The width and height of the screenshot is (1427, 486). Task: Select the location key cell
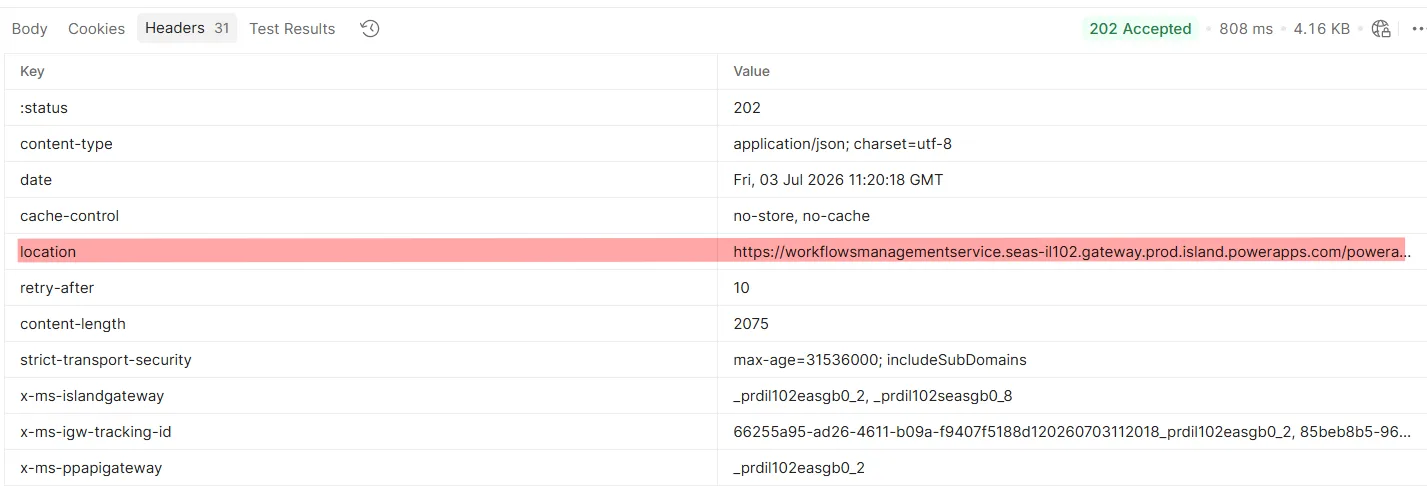(x=361, y=252)
